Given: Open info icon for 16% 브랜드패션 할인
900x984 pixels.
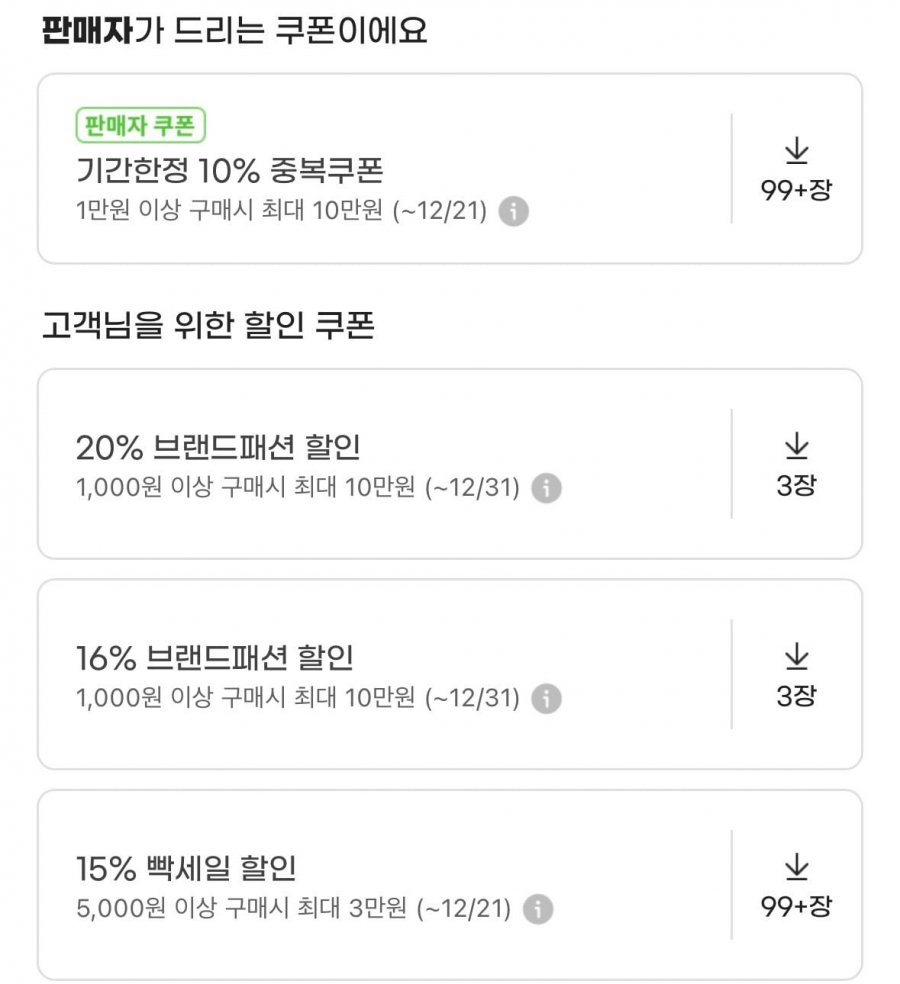Looking at the screenshot, I should 546,699.
